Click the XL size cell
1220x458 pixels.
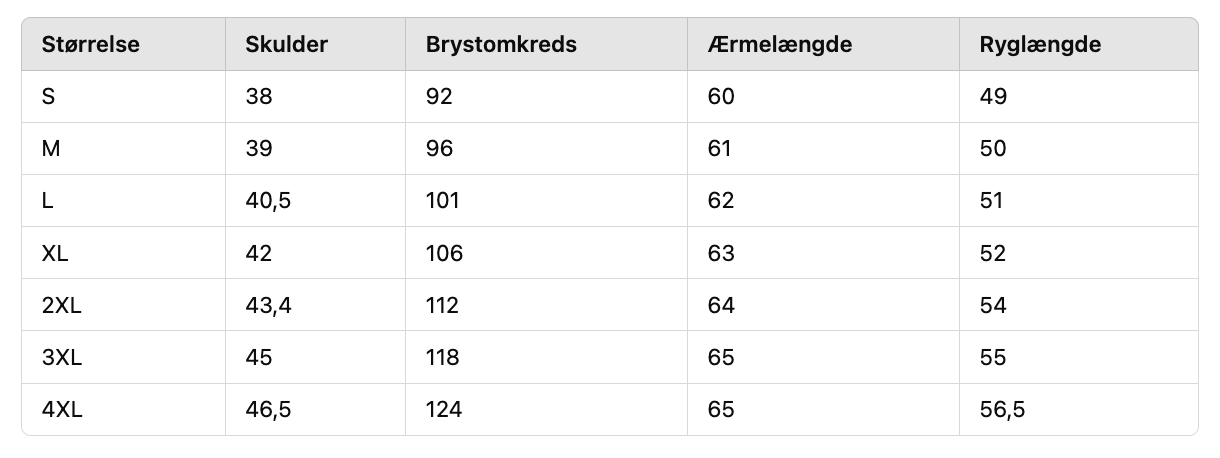coord(55,253)
